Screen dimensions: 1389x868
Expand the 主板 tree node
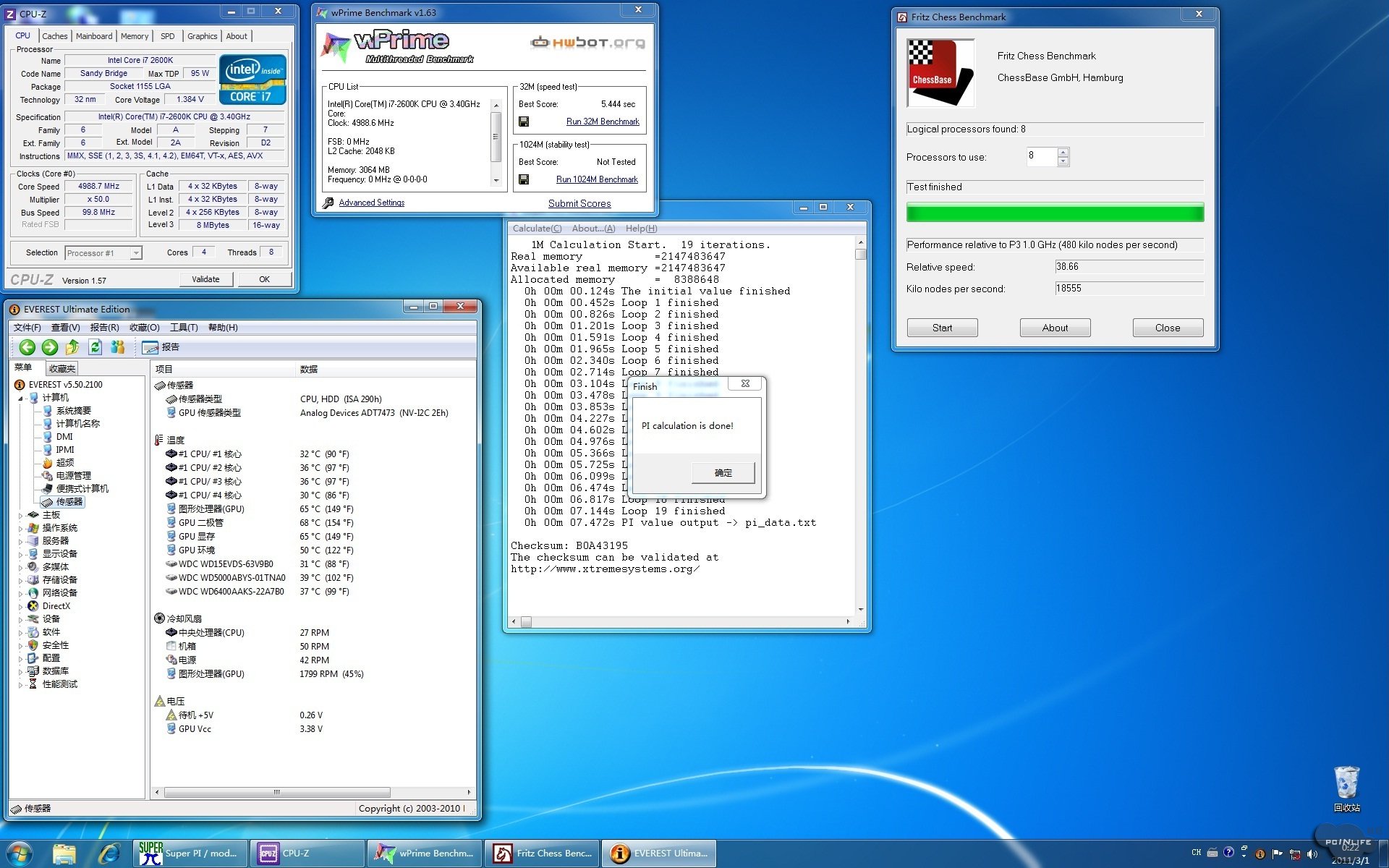(20, 516)
